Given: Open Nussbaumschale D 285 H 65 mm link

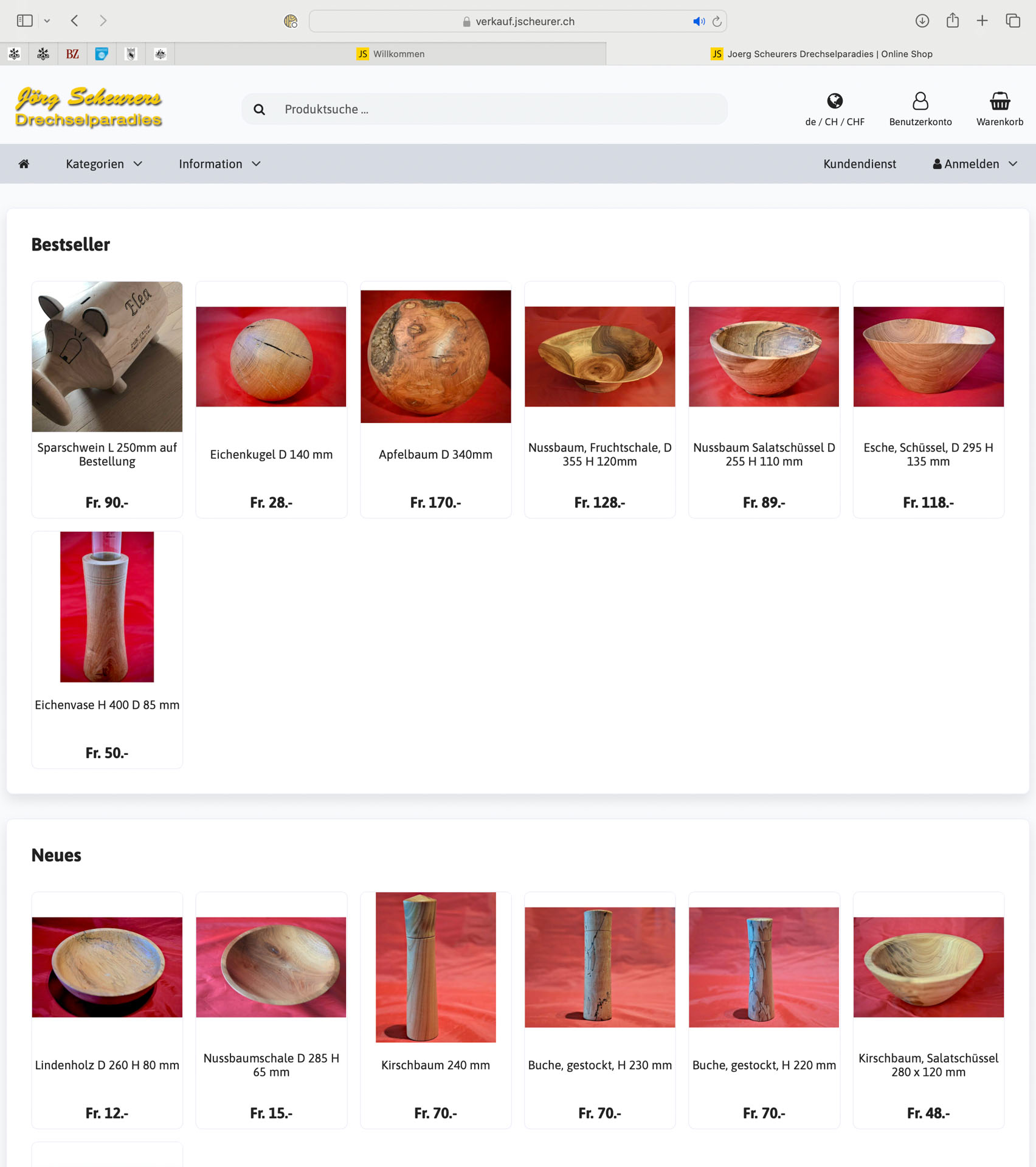Looking at the screenshot, I should 271,1065.
